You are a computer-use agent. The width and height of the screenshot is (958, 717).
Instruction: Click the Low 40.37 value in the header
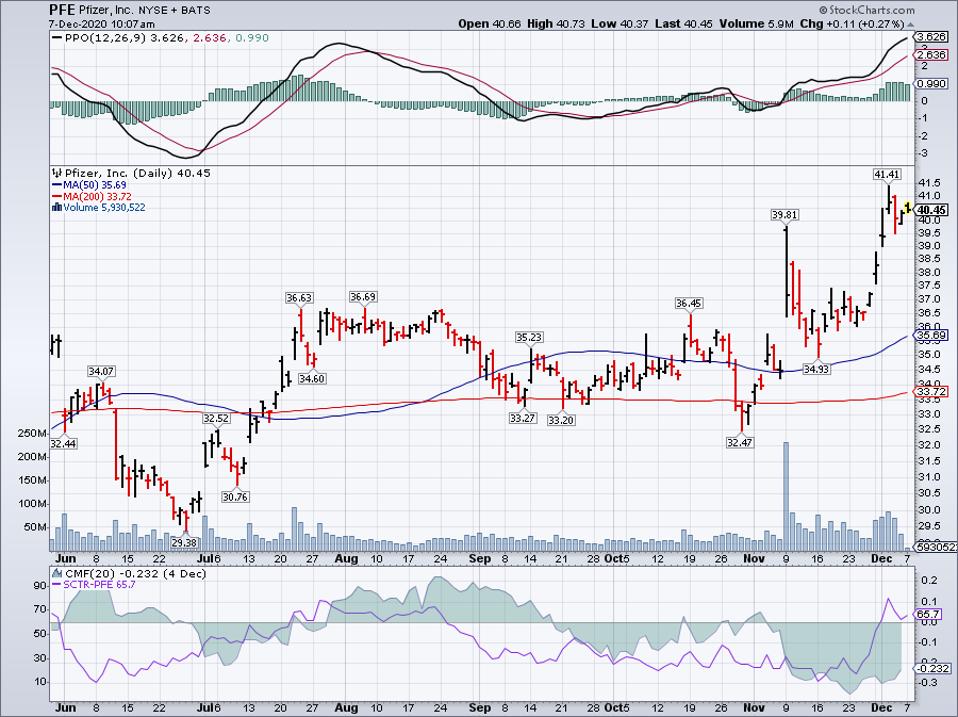point(618,24)
